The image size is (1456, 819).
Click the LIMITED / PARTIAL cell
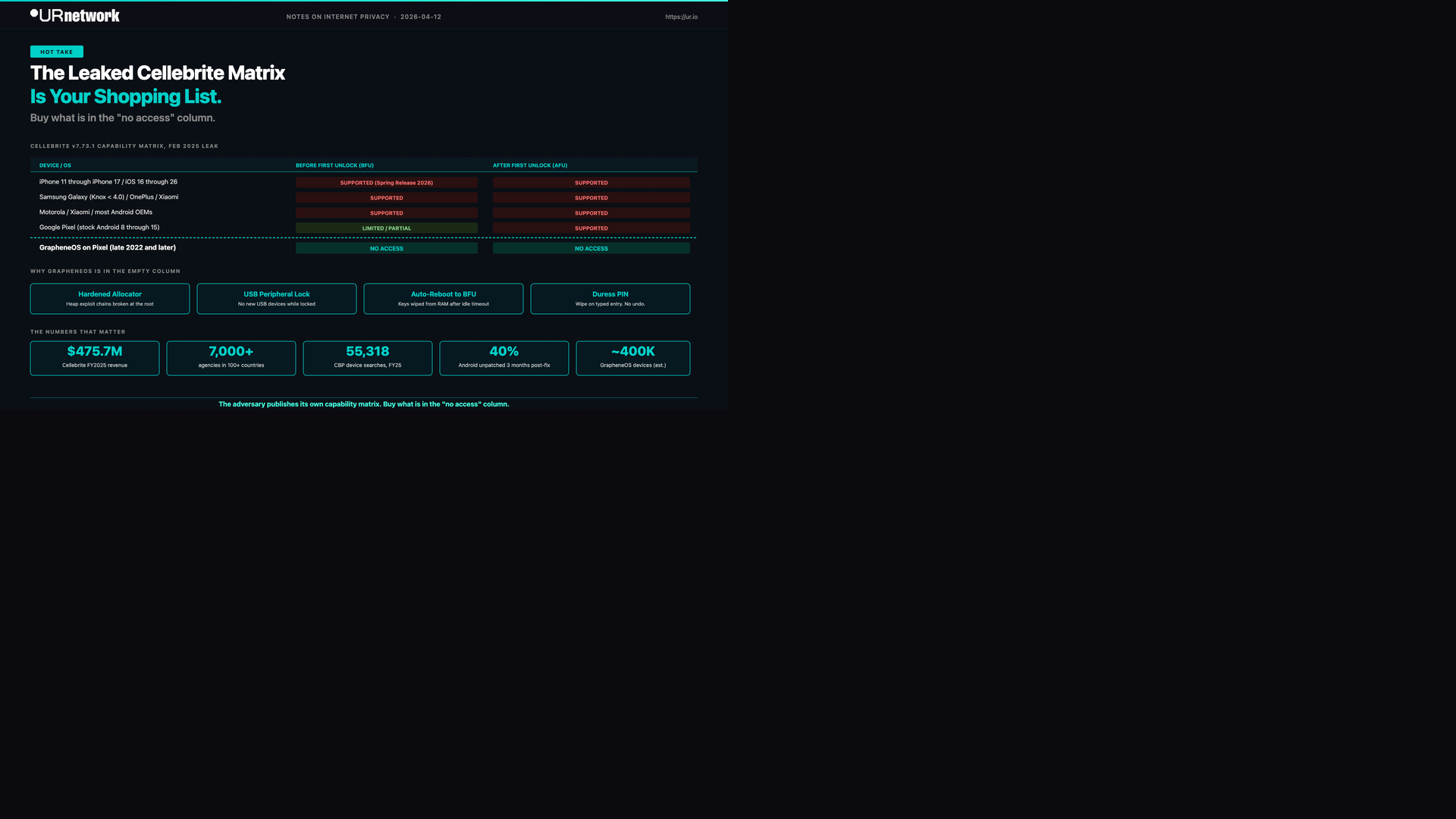point(387,228)
